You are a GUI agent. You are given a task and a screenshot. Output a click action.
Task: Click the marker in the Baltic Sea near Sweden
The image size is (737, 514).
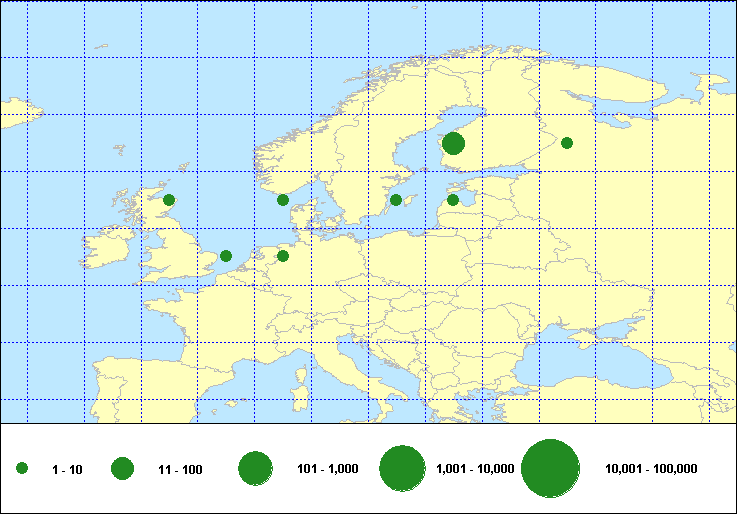(396, 200)
